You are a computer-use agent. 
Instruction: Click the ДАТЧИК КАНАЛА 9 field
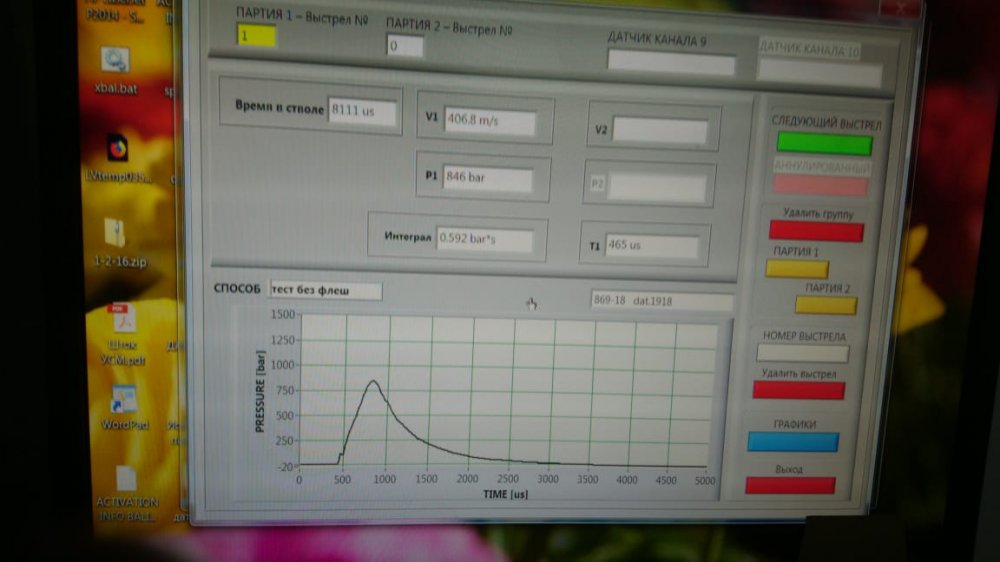(671, 62)
